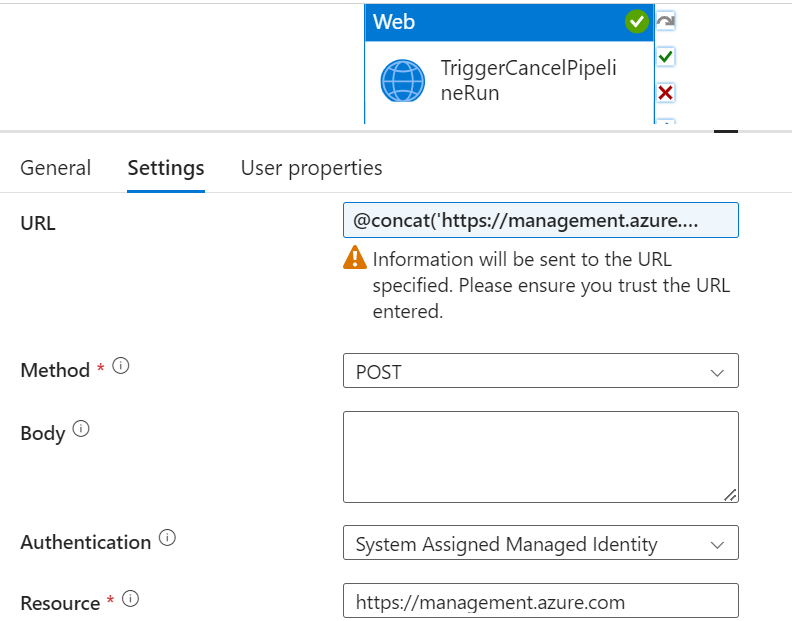This screenshot has width=792, height=621.
Task: Switch to the General tab
Action: 56,168
